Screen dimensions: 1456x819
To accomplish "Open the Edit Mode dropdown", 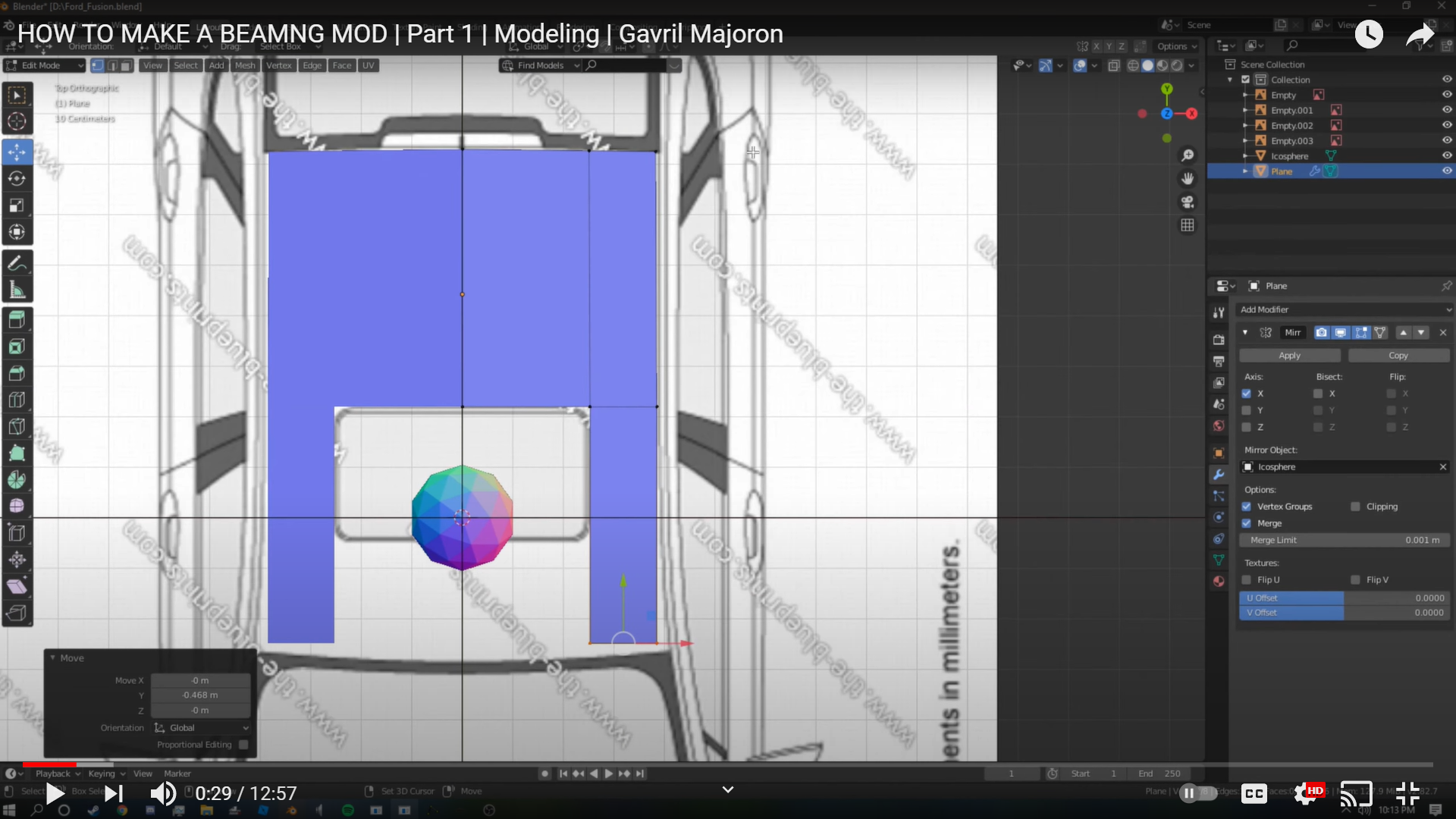I will click(44, 66).
